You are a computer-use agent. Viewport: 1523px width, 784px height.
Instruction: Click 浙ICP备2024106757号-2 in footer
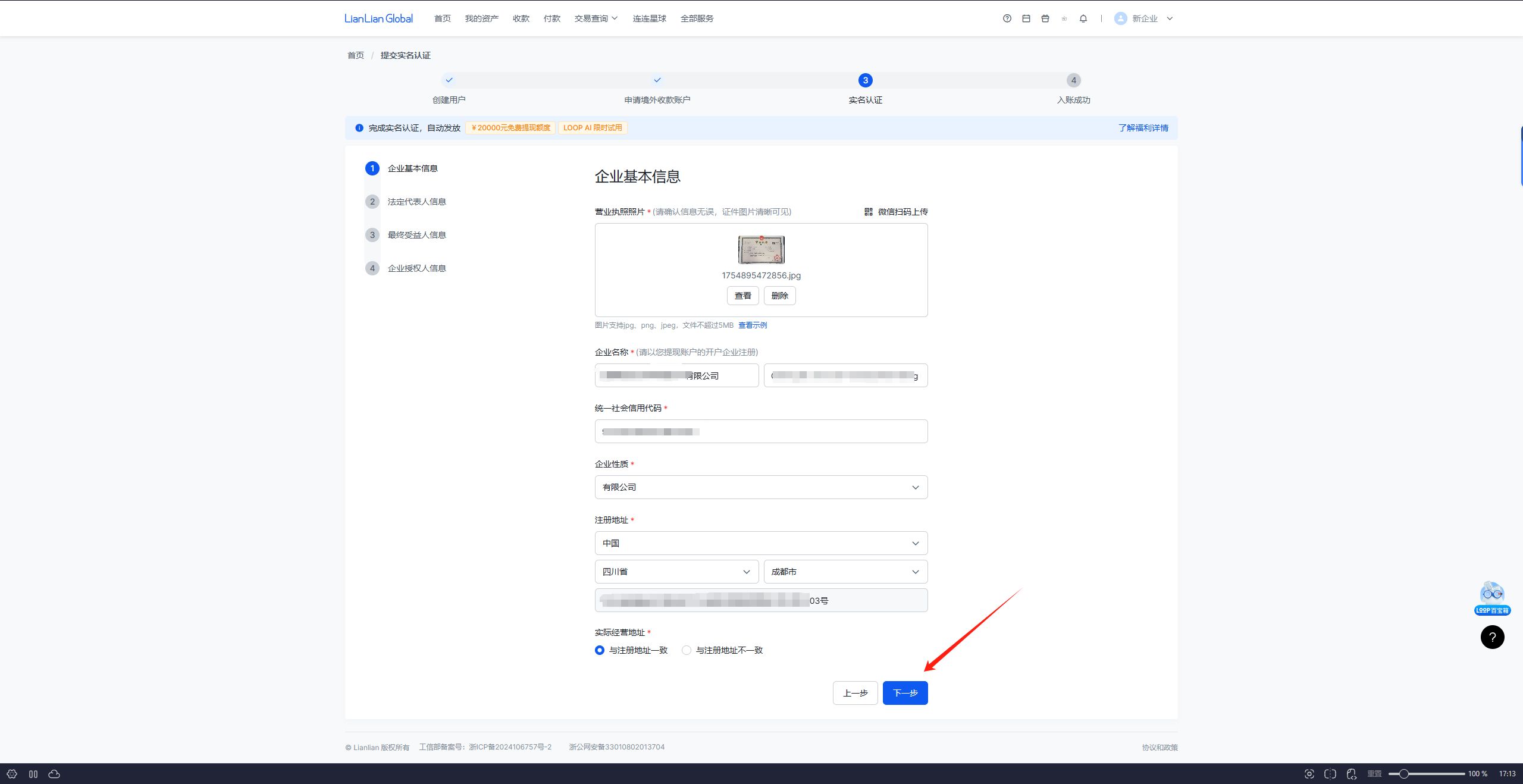(x=510, y=747)
